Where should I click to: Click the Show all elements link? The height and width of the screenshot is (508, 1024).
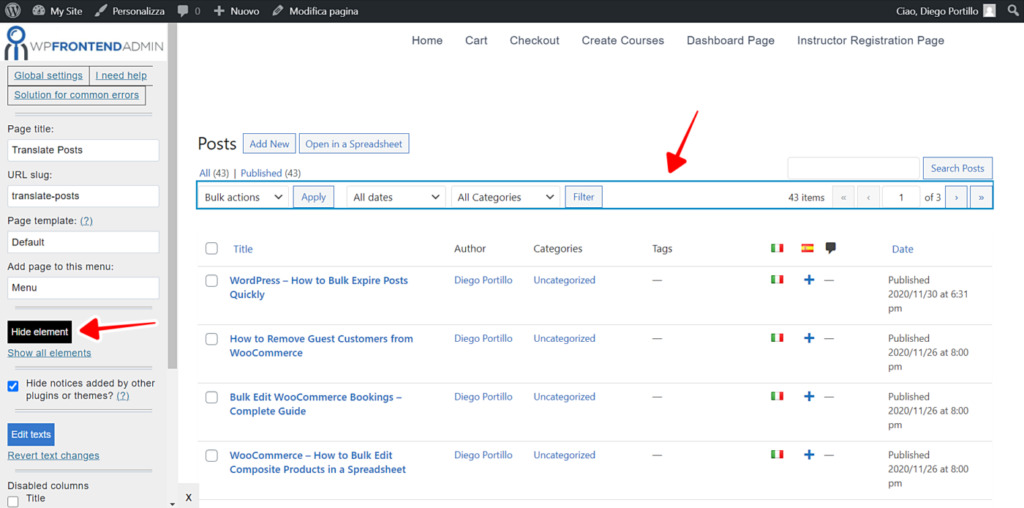point(49,353)
